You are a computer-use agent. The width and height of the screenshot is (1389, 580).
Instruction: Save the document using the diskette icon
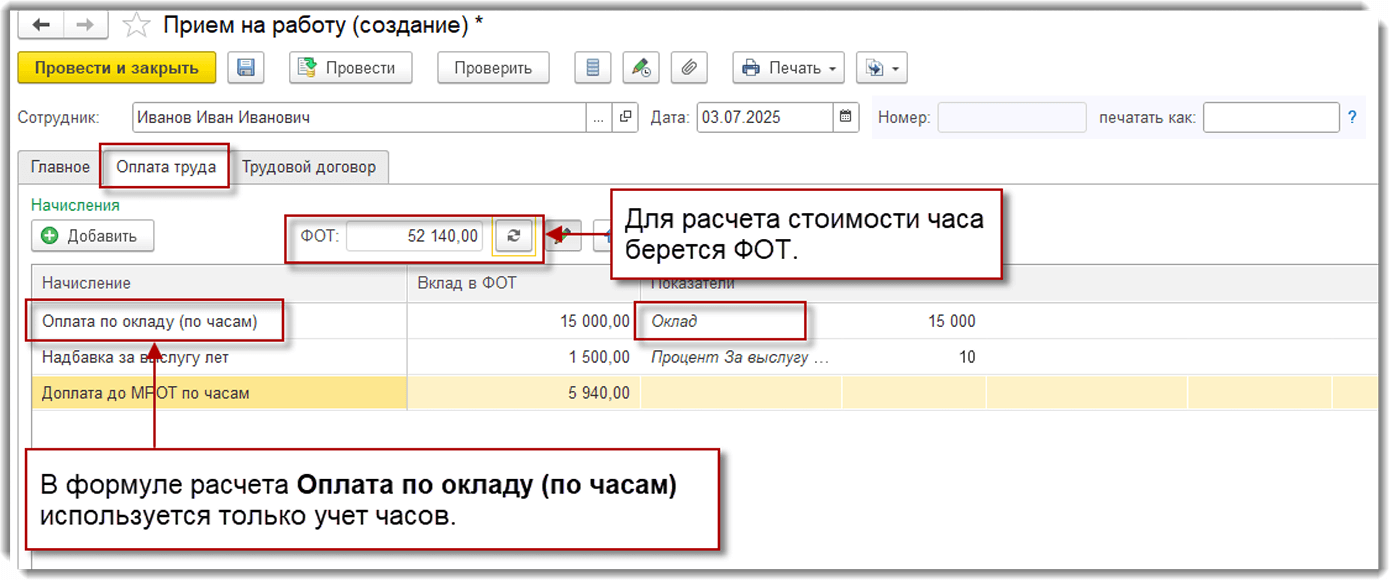point(246,68)
